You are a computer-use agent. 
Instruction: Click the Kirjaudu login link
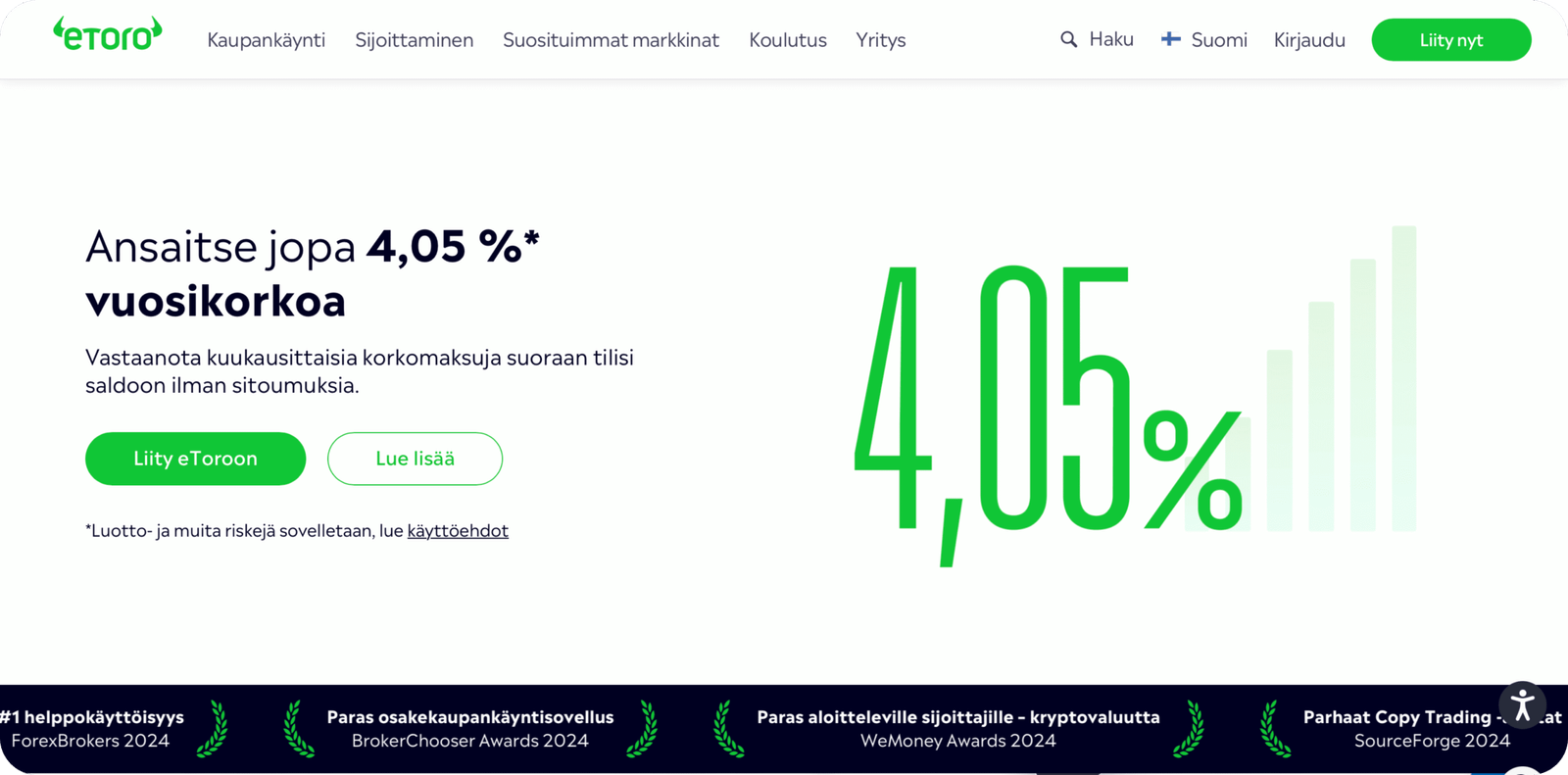(x=1308, y=40)
